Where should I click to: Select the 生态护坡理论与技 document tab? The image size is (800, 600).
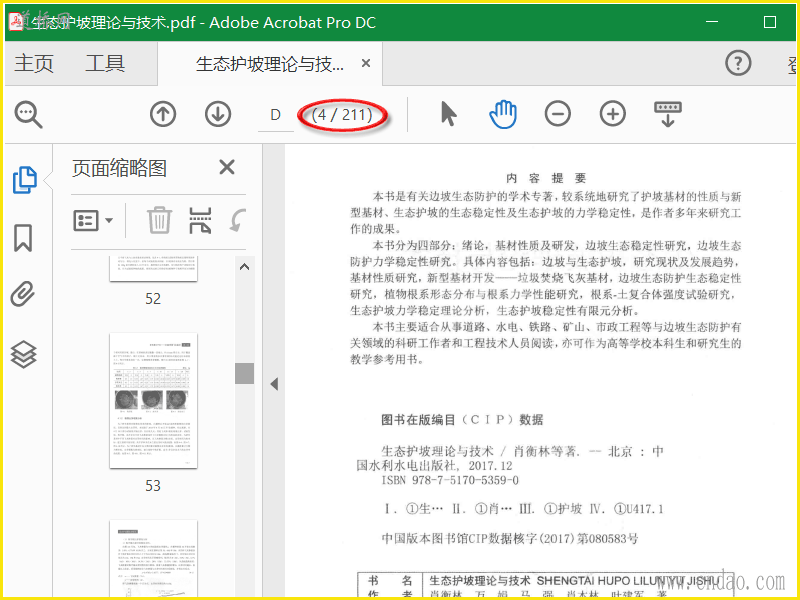click(x=270, y=64)
